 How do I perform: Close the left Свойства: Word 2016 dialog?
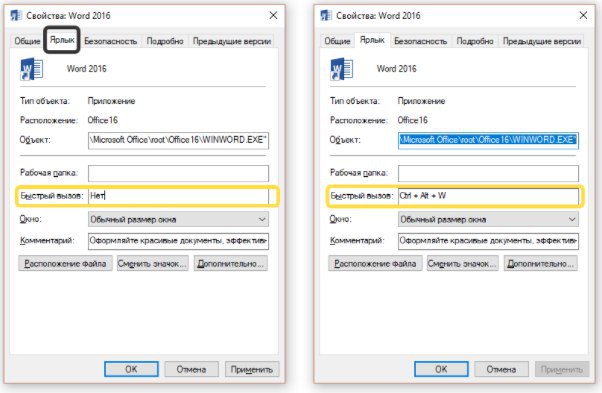273,15
